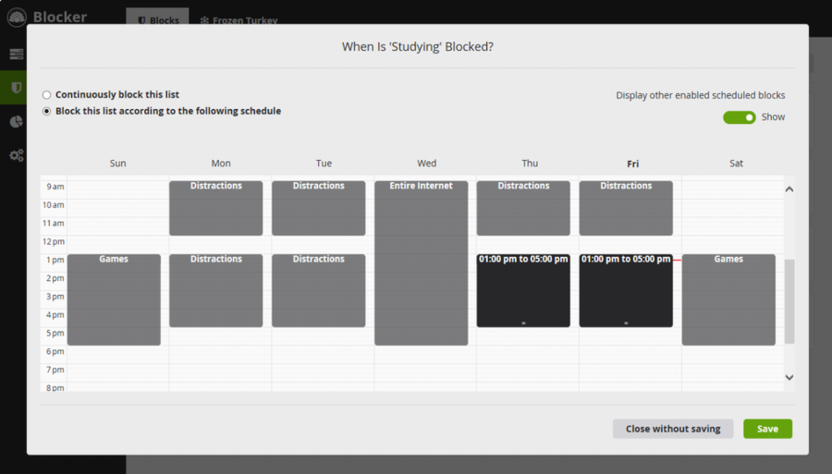Click the Saturday Games block
Screen dimensions: 832x474
coord(729,299)
